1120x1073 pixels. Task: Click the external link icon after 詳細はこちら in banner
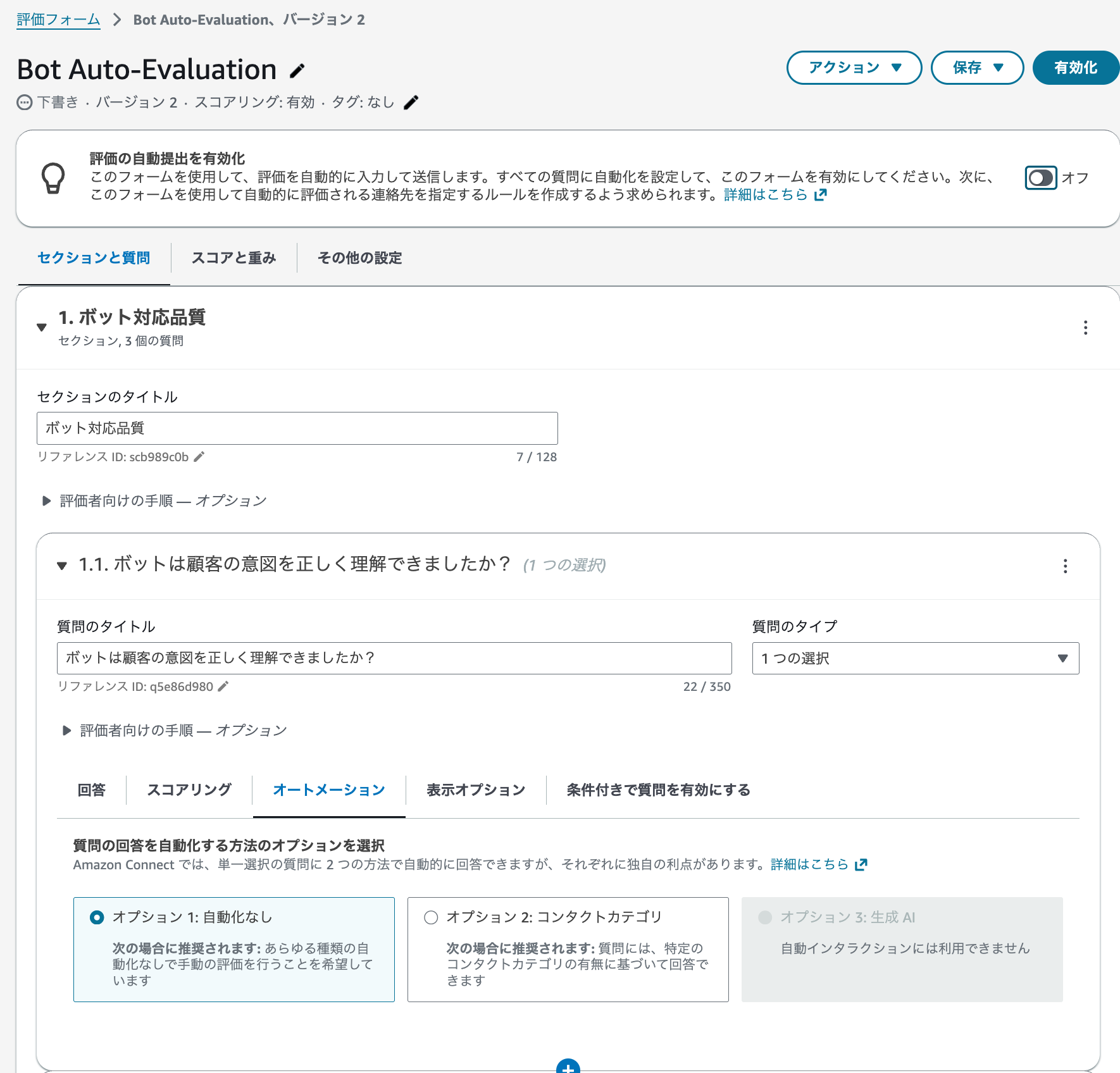(821, 194)
